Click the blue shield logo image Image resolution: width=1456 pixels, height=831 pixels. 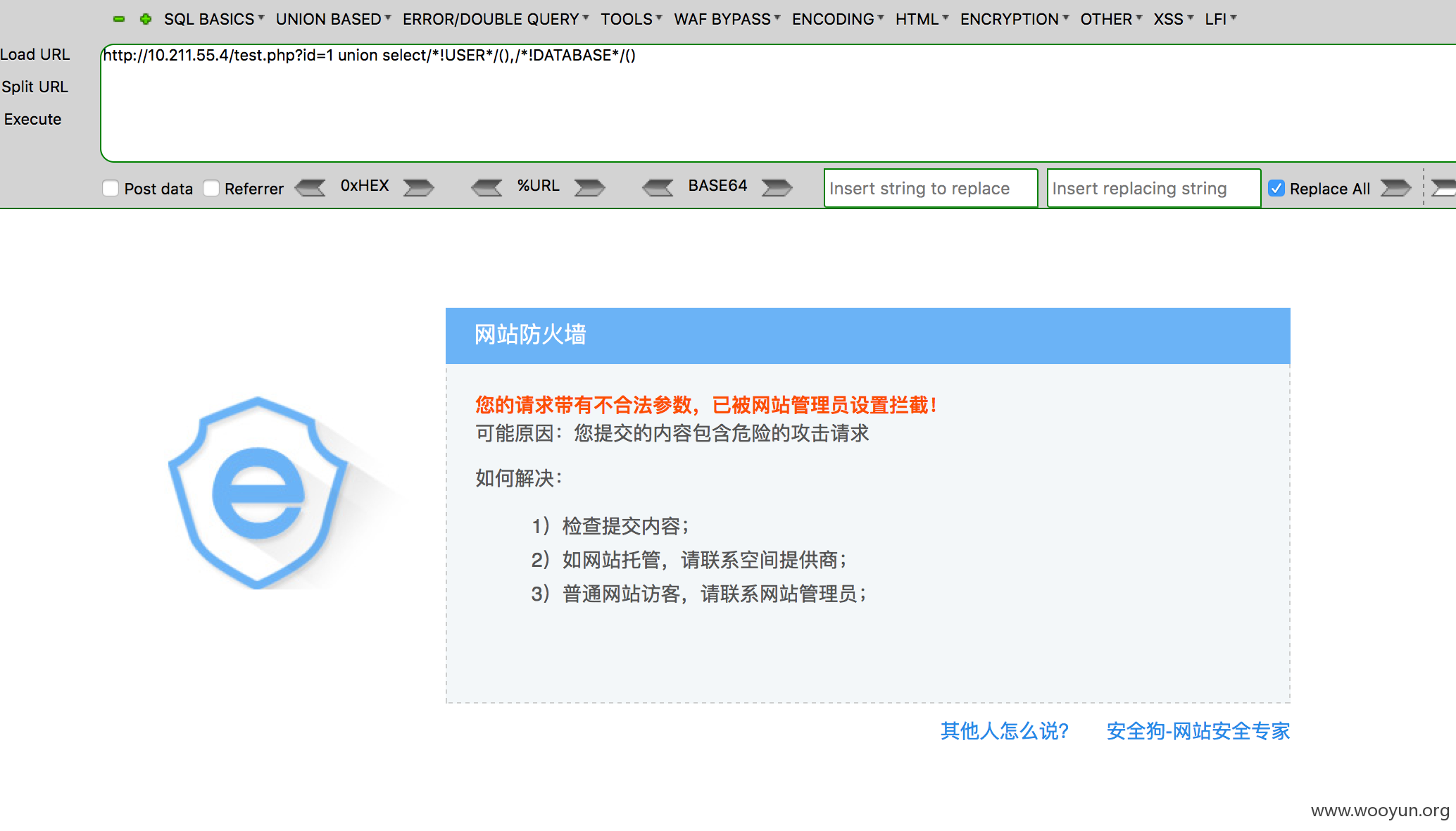[x=258, y=492]
